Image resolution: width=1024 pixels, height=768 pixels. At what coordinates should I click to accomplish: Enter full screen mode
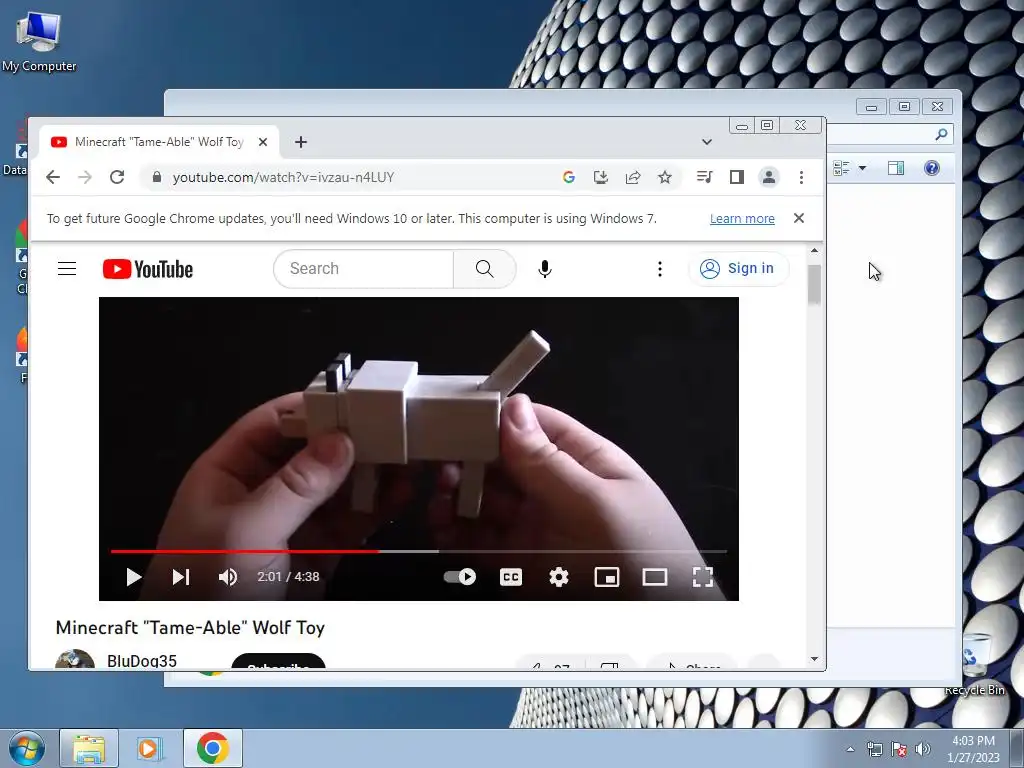point(703,577)
